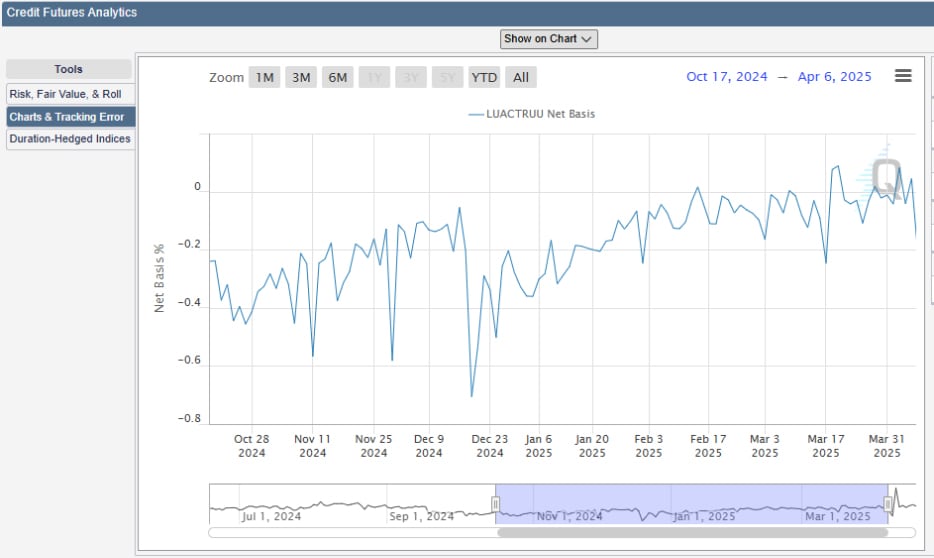Toggle LUACTRUU Net Basis legend series
Screen dimensions: 934x558
coord(541,114)
